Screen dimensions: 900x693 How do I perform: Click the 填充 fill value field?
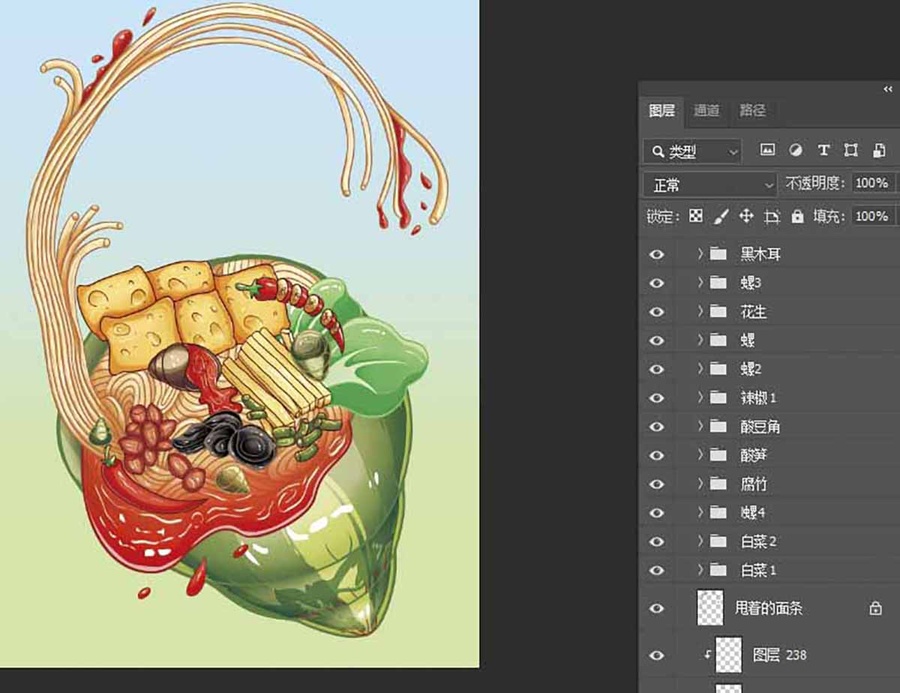click(872, 216)
